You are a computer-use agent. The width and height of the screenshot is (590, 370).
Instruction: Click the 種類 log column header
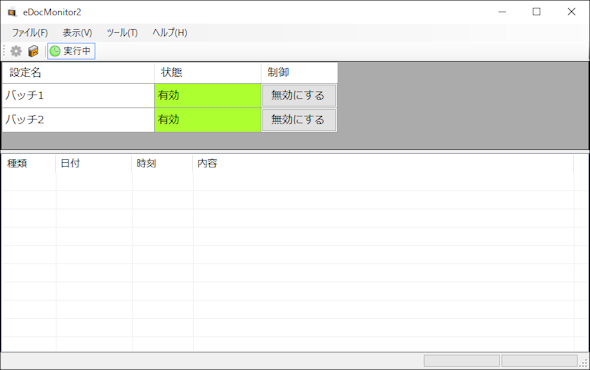coord(29,163)
